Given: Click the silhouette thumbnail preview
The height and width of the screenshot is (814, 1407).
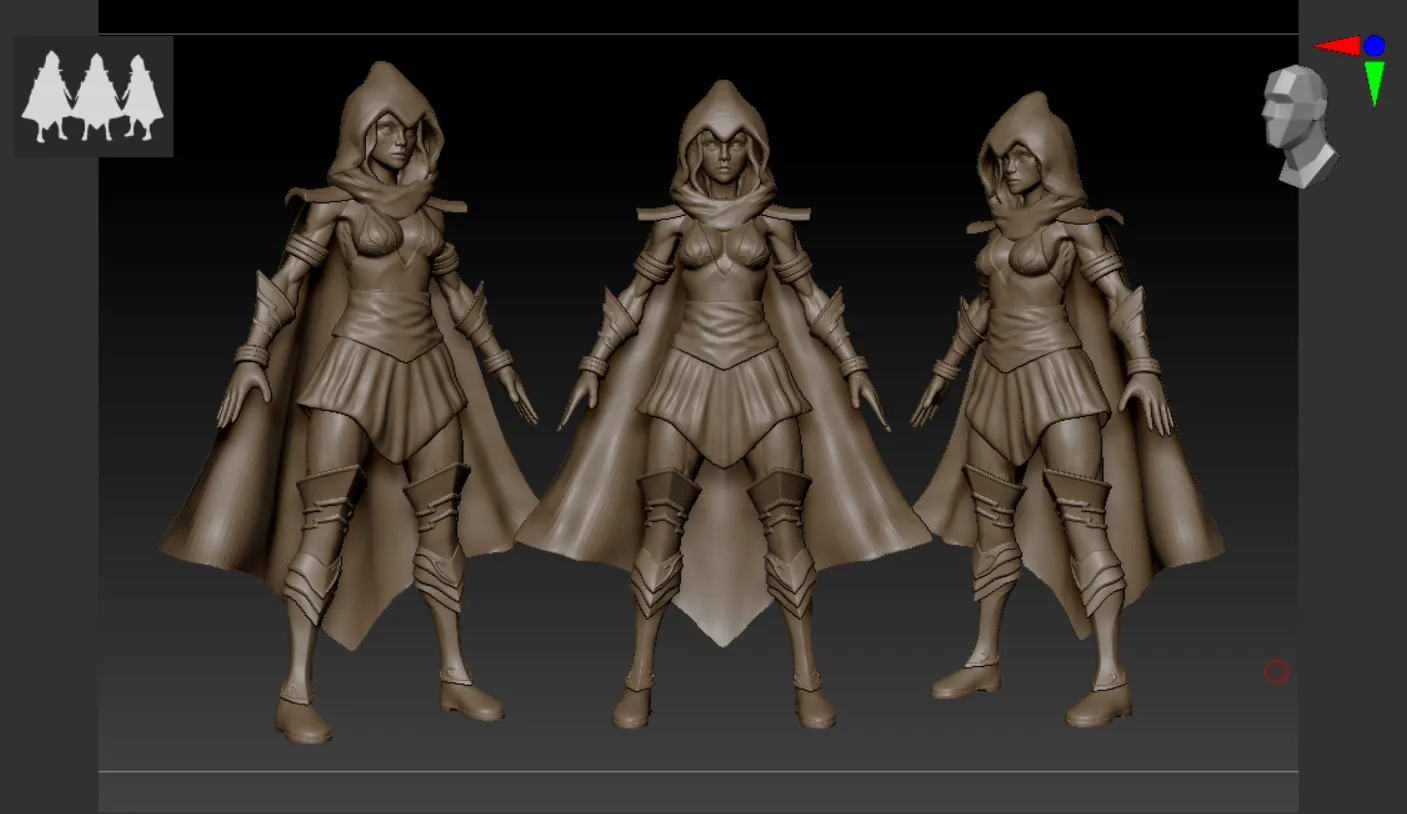Looking at the screenshot, I should pyautogui.click(x=93, y=97).
